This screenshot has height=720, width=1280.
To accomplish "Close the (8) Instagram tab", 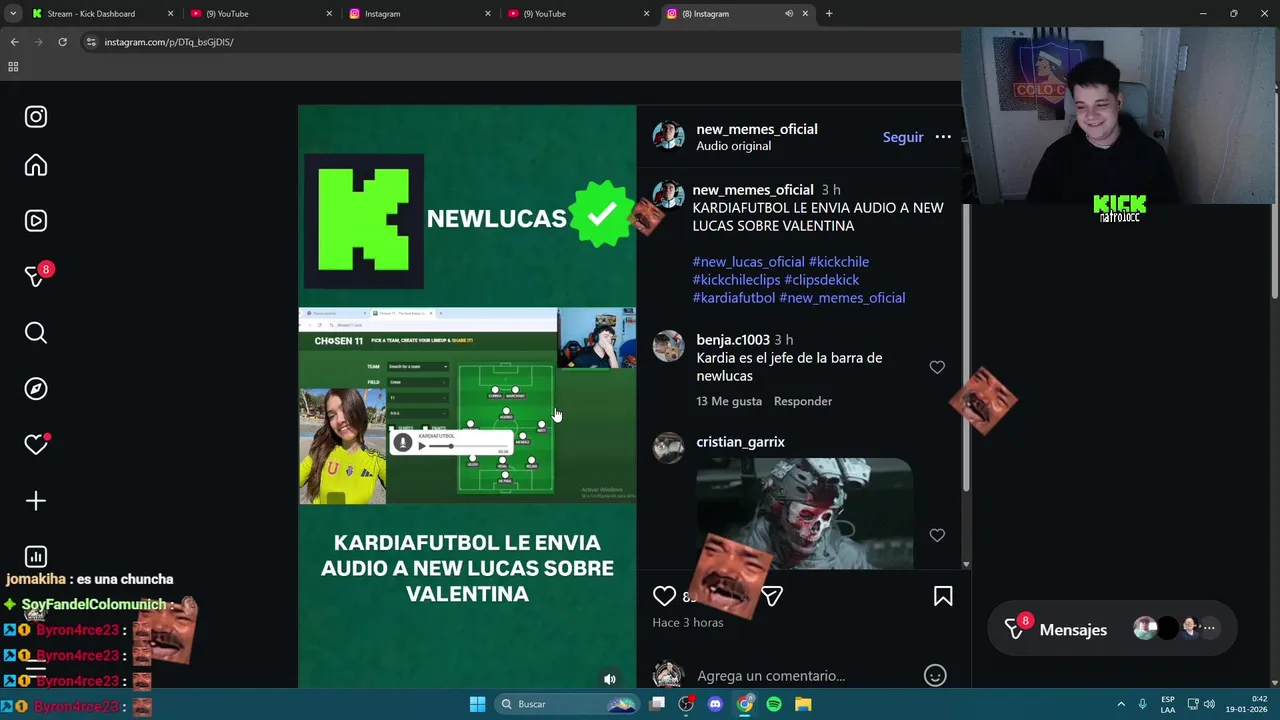I will [805, 14].
